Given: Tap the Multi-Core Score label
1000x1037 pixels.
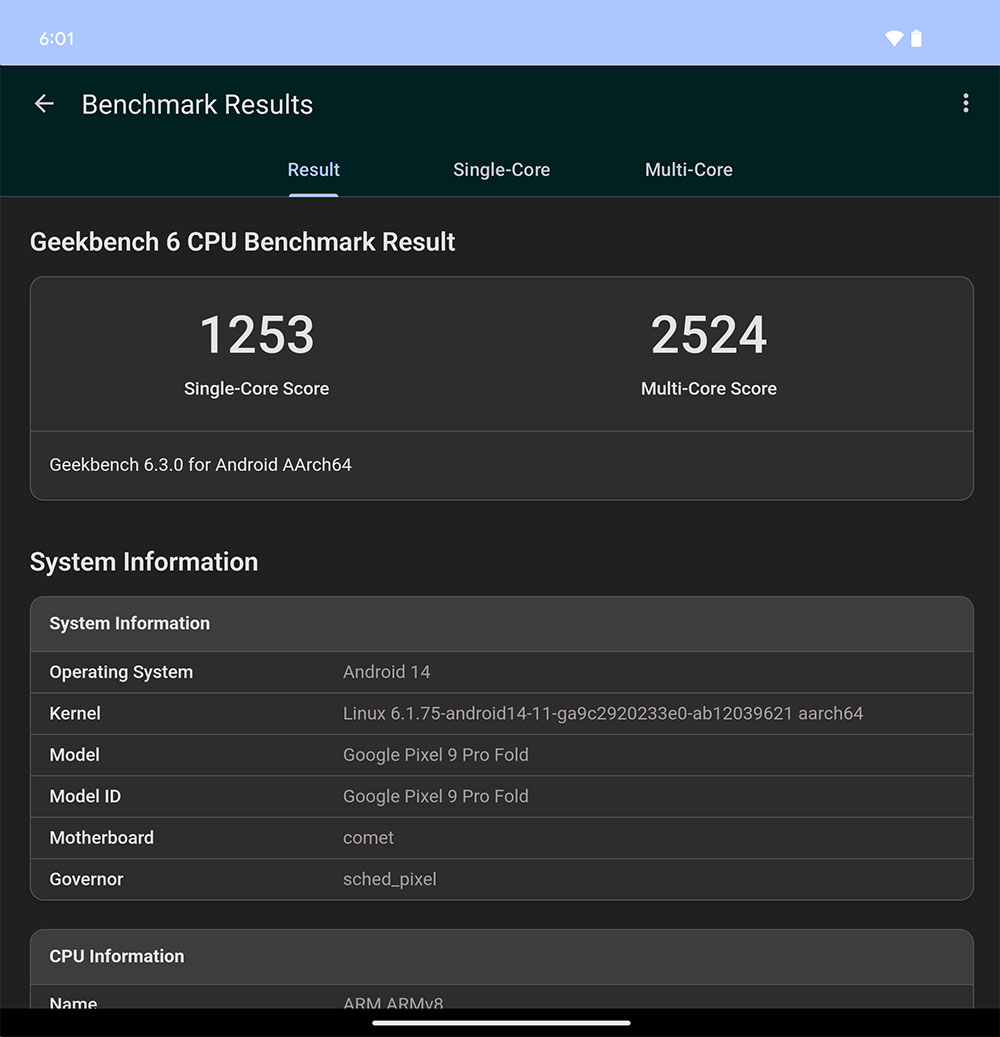Looking at the screenshot, I should 709,388.
